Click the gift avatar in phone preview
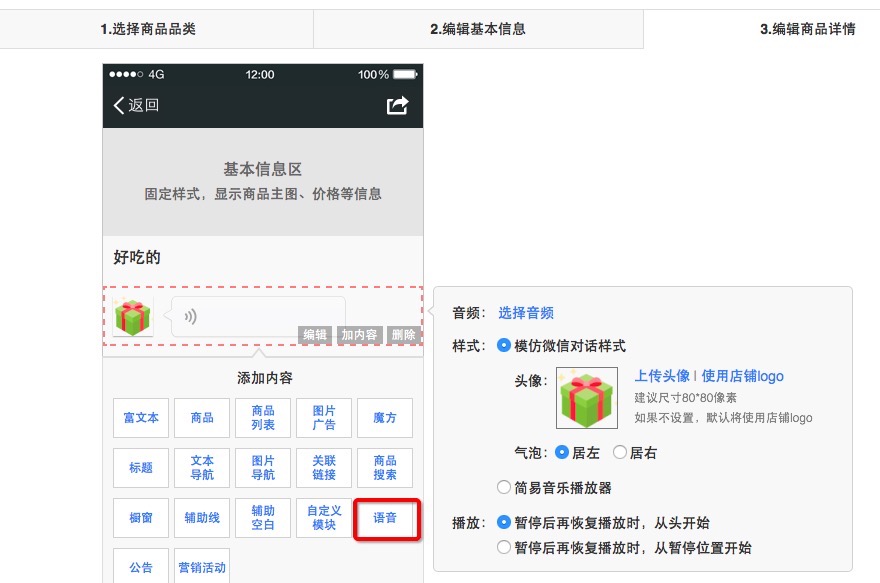880x583 pixels. 133,317
